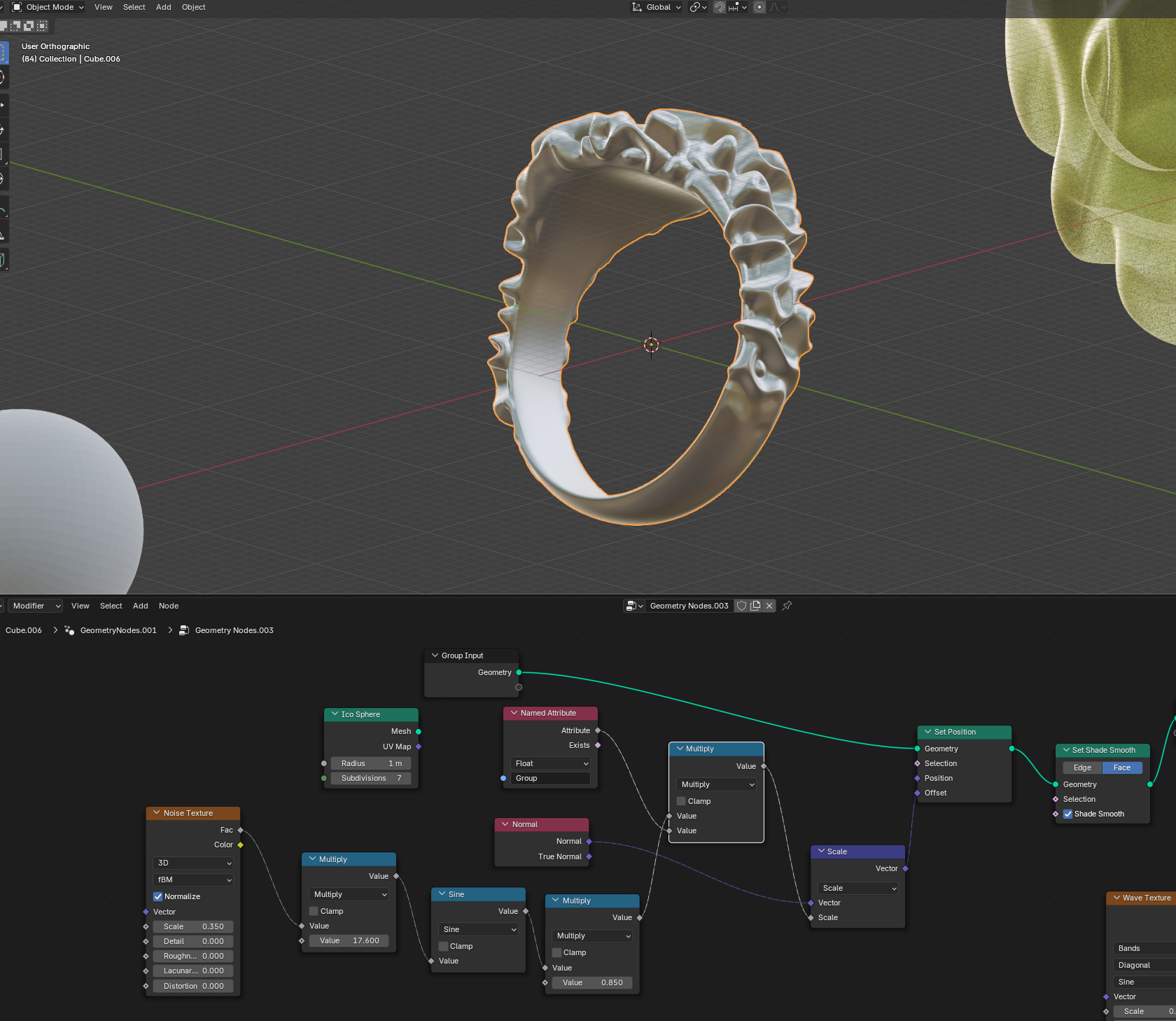Toggle the snapping magnet icon
This screenshot has width=1176, height=1021.
click(719, 7)
